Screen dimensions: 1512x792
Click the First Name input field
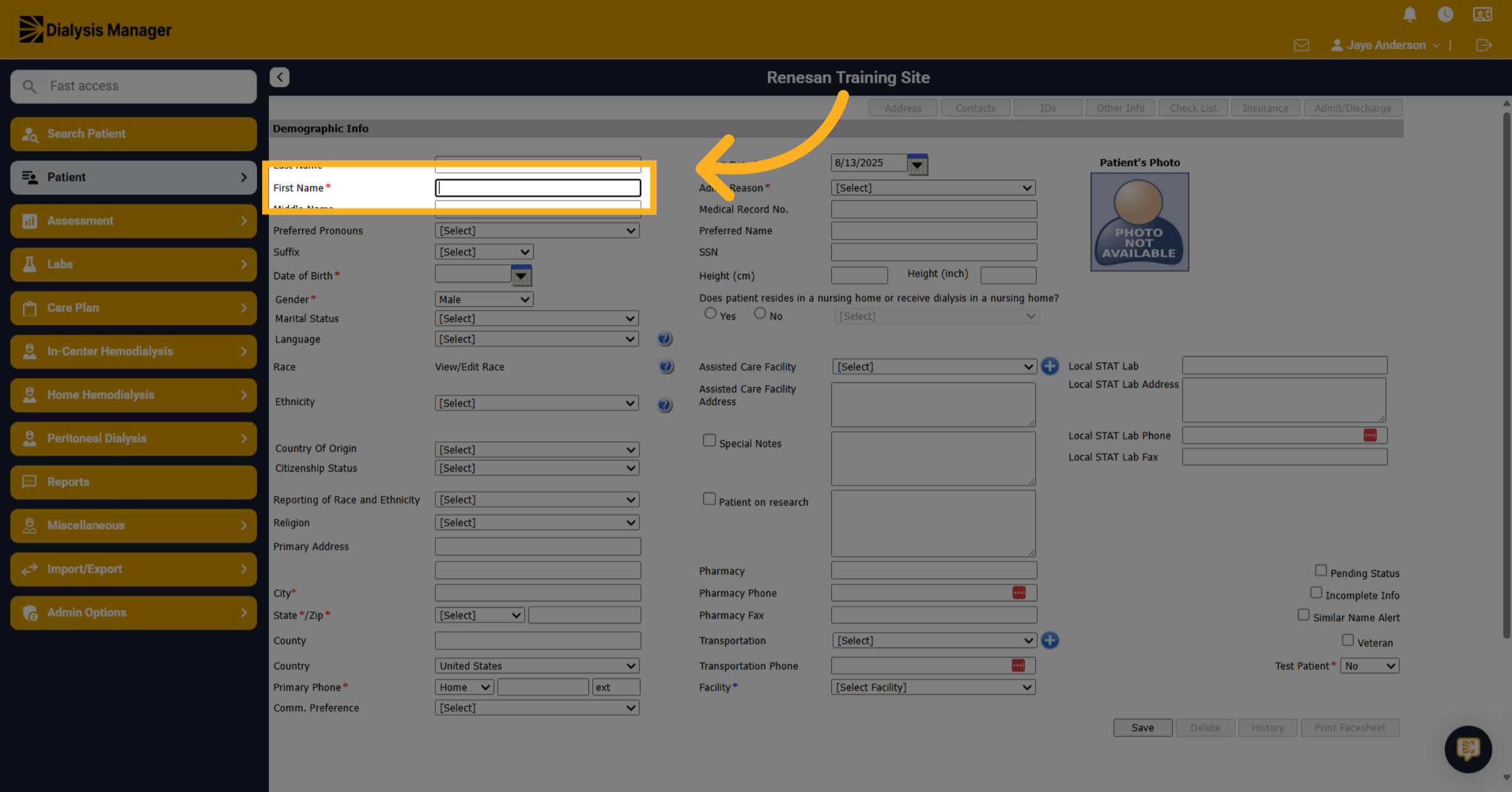[538, 188]
